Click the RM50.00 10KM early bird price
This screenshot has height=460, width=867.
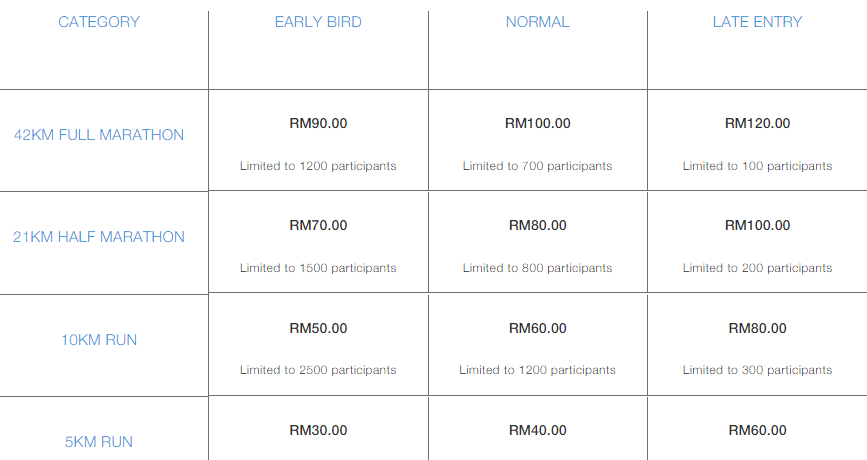pyautogui.click(x=318, y=328)
